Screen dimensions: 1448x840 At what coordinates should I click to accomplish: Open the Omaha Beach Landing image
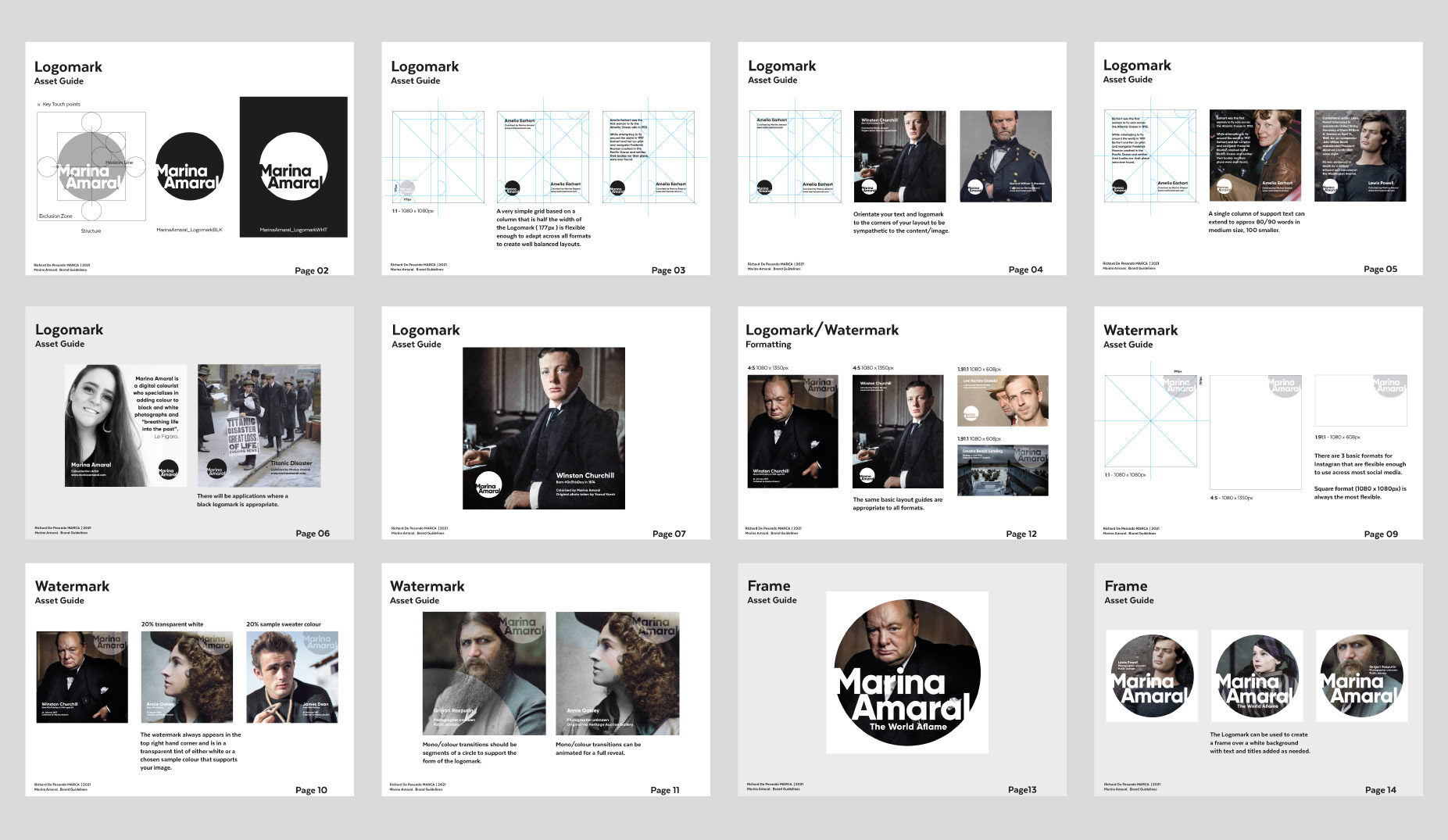click(x=1003, y=470)
